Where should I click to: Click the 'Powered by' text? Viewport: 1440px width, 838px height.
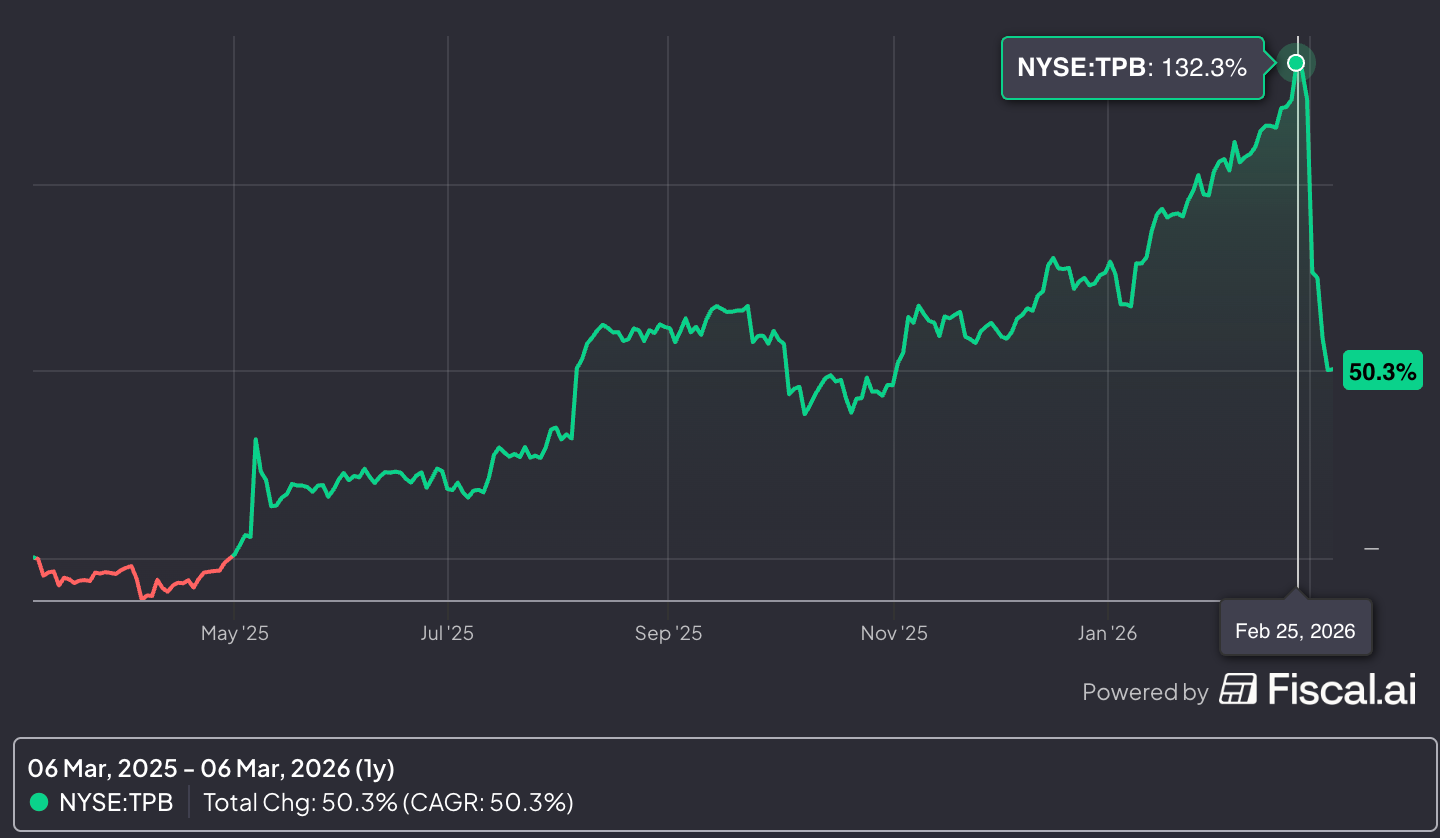[1145, 692]
